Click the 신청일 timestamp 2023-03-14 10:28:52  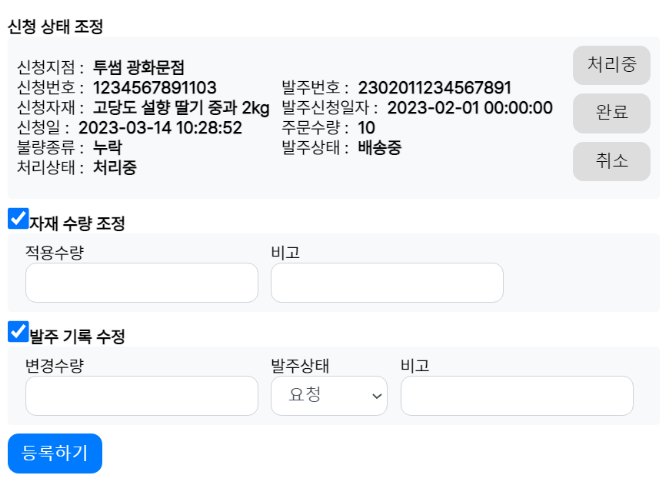(x=160, y=128)
